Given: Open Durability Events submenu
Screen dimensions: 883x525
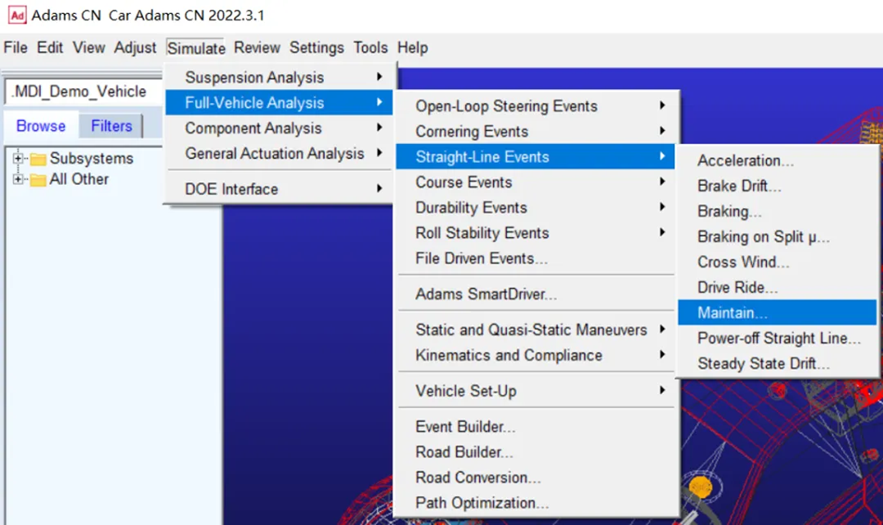Looking at the screenshot, I should [536, 207].
